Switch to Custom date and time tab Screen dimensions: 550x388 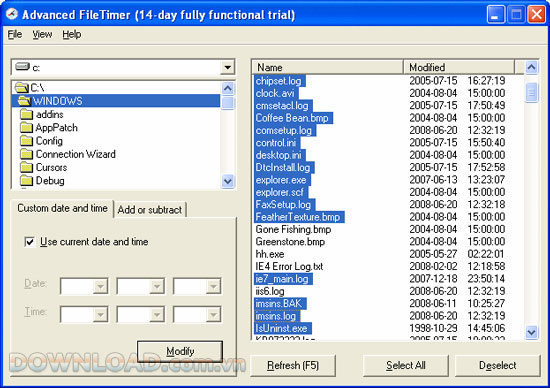click(x=62, y=208)
